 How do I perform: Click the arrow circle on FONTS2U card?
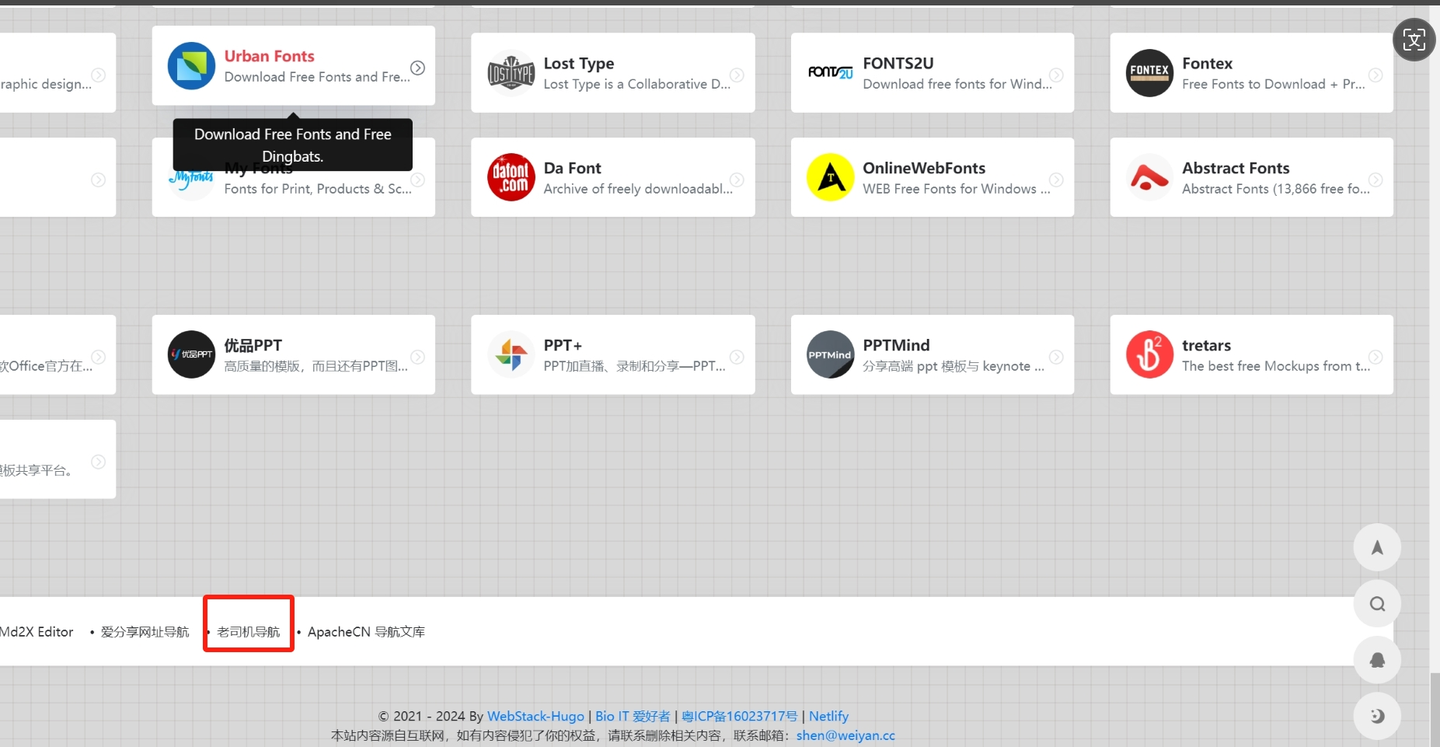pos(1056,75)
